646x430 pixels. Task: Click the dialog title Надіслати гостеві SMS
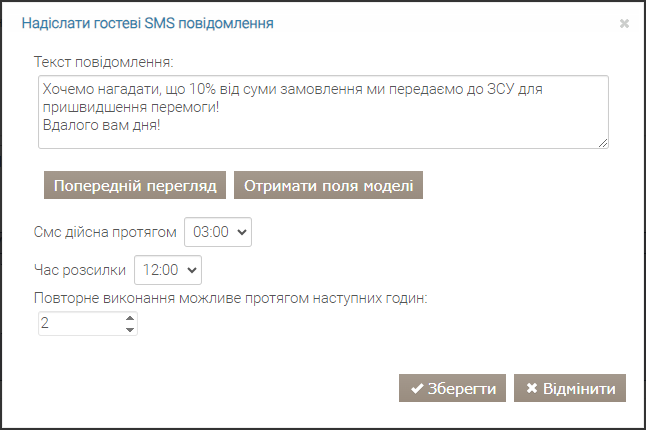[147, 23]
